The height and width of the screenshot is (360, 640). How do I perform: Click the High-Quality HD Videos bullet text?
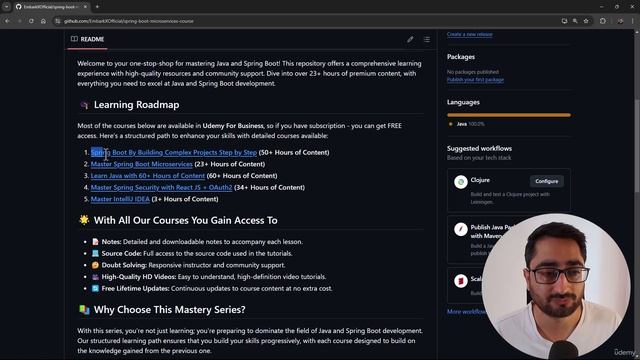pyautogui.click(x=214, y=277)
